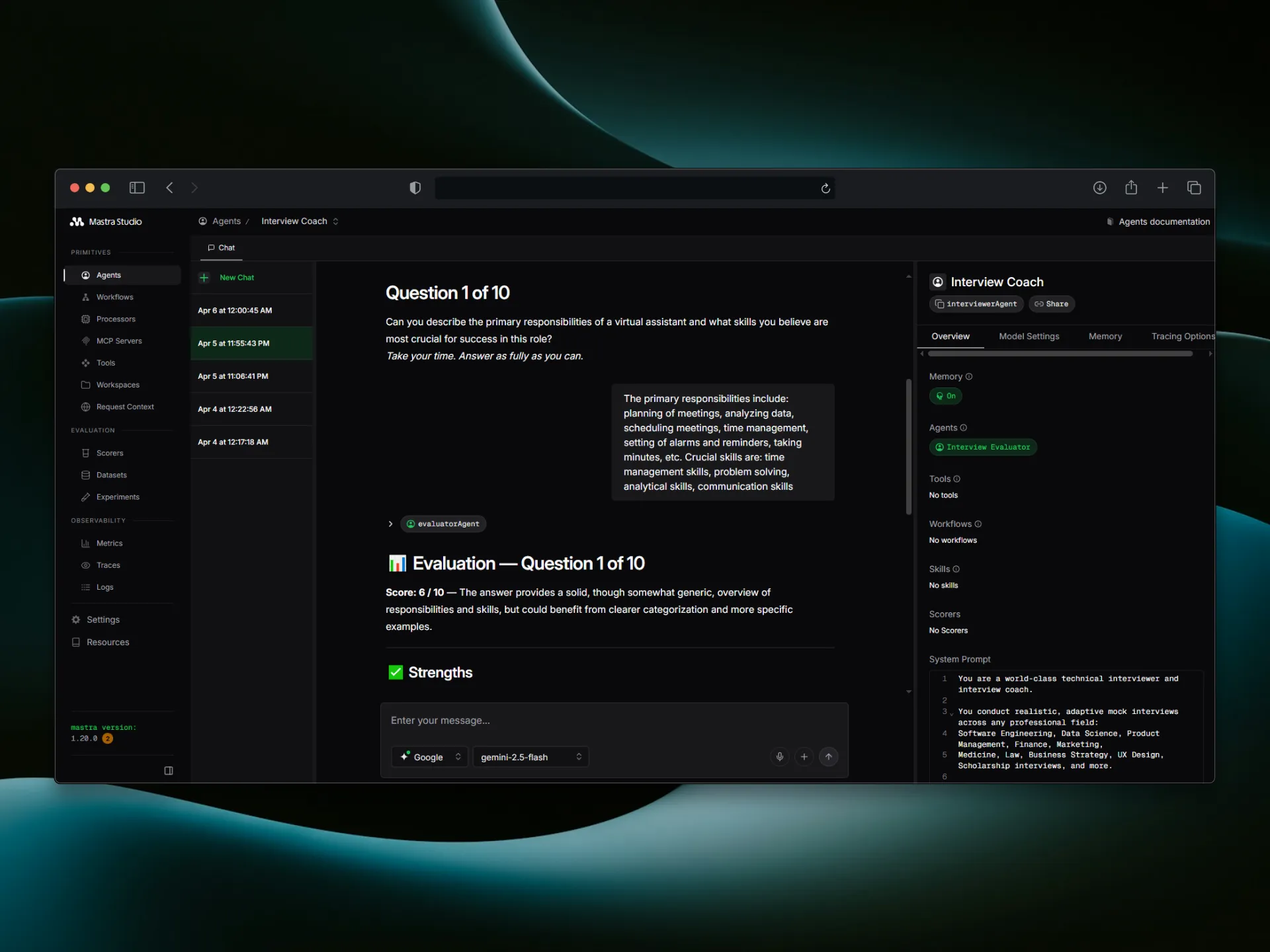The image size is (1270, 952).
Task: Open the gemini-2.5-flash model dropdown
Action: click(530, 757)
